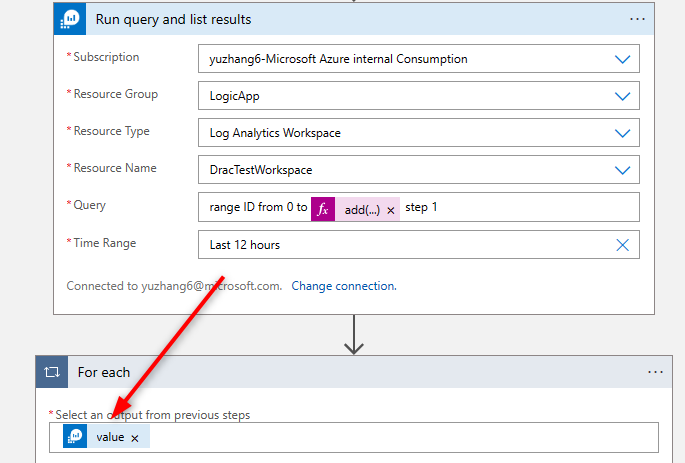The height and width of the screenshot is (463, 685).
Task: Clear the Time Range selection
Action: coord(622,245)
